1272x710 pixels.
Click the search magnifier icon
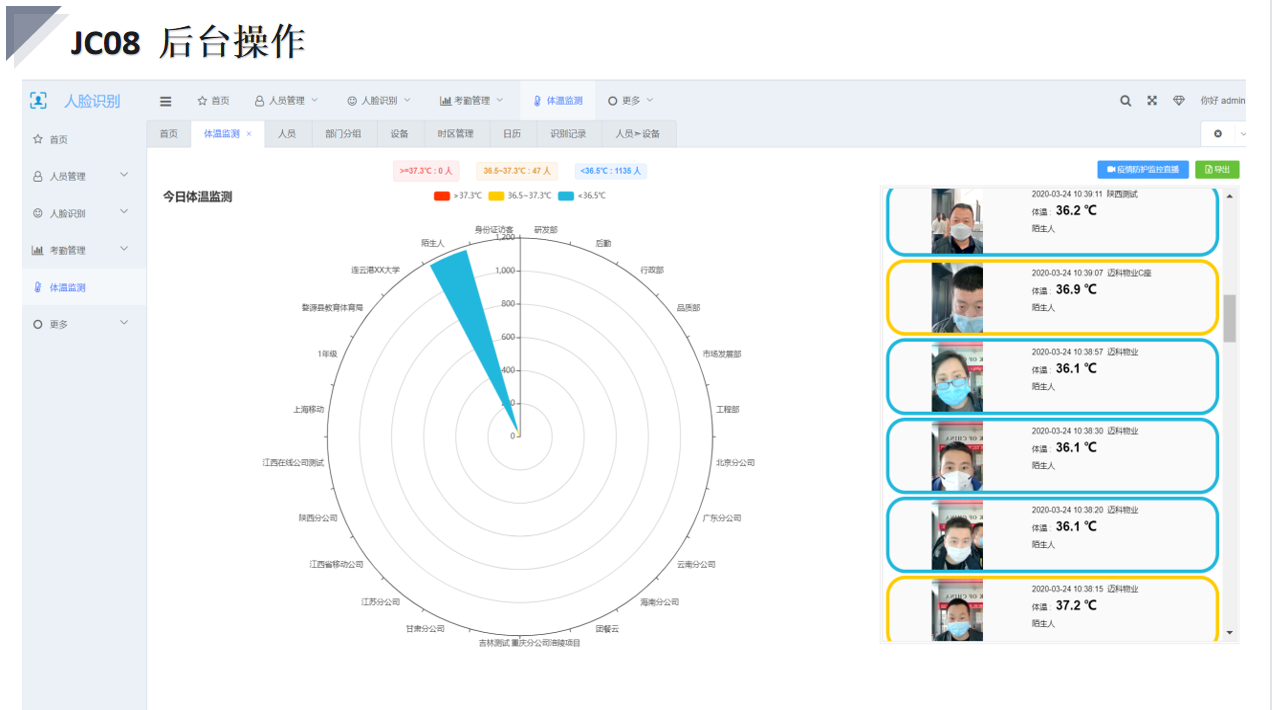[x=1126, y=101]
